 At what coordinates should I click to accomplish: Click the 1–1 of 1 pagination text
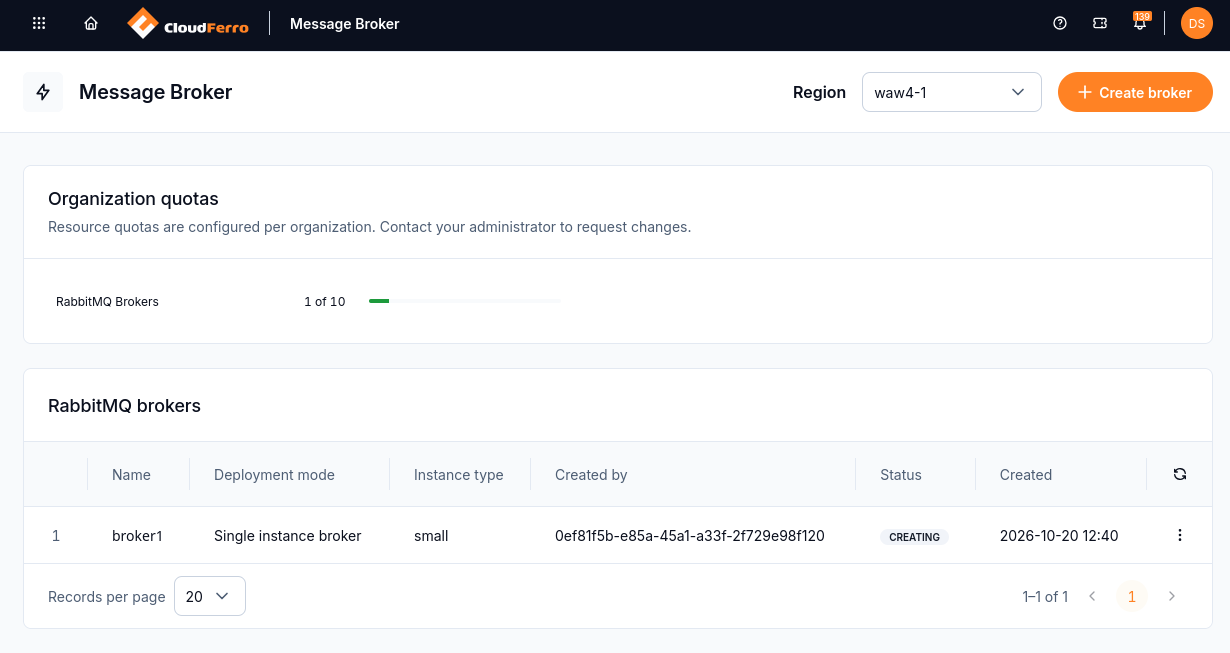coord(1045,597)
